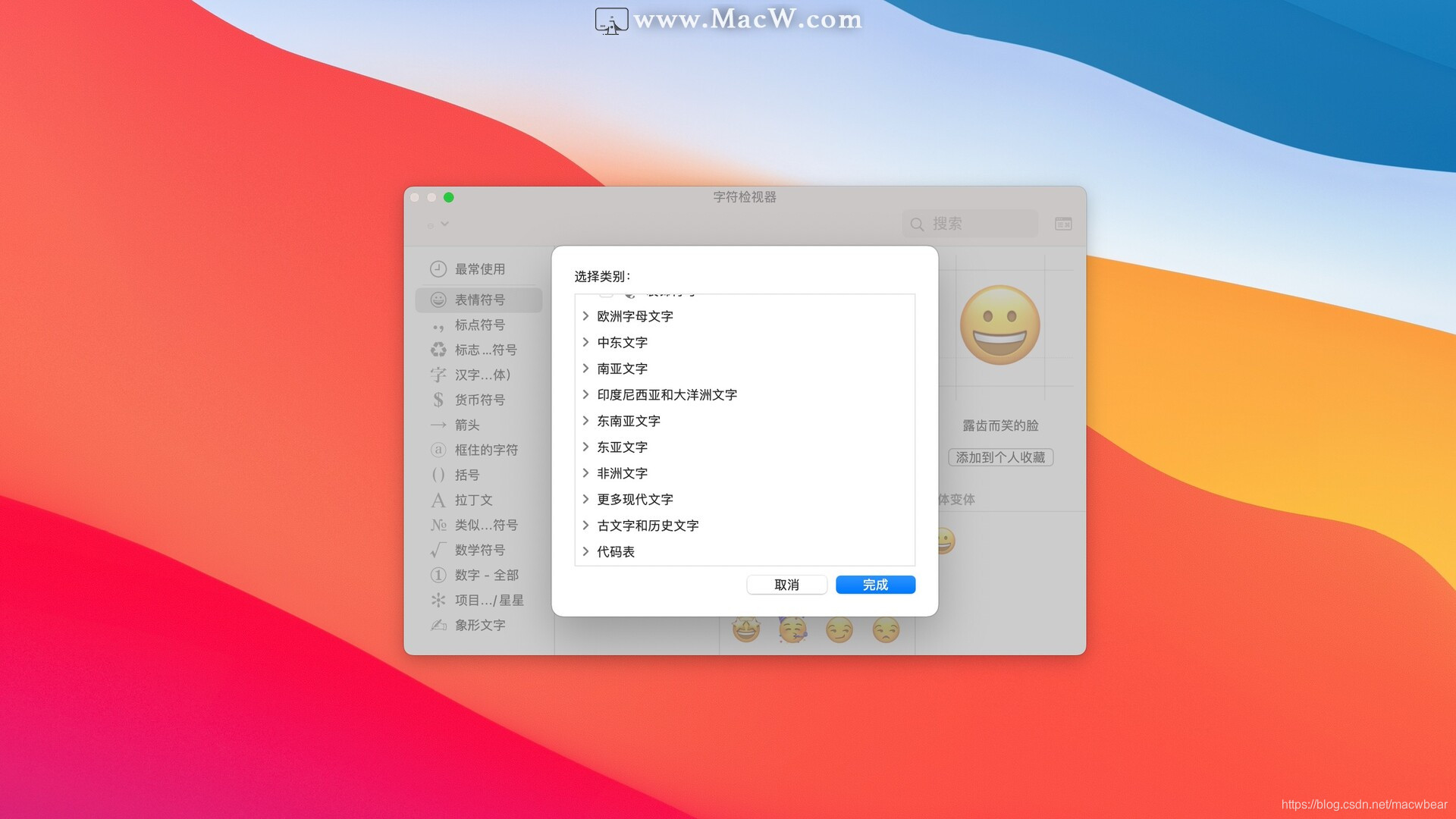Select the 括号 brackets category icon

[x=438, y=475]
